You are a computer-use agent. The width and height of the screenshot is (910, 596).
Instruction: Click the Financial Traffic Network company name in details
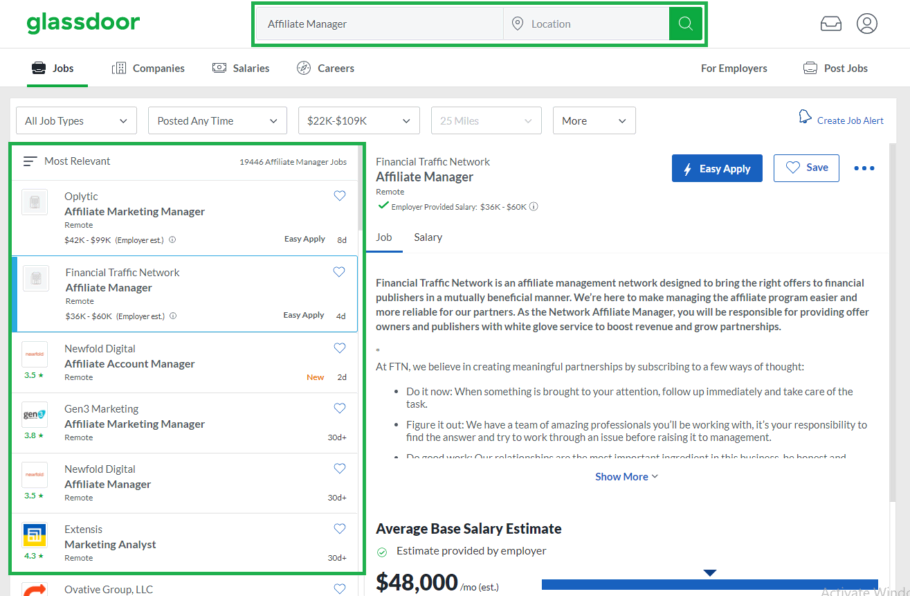click(x=432, y=162)
